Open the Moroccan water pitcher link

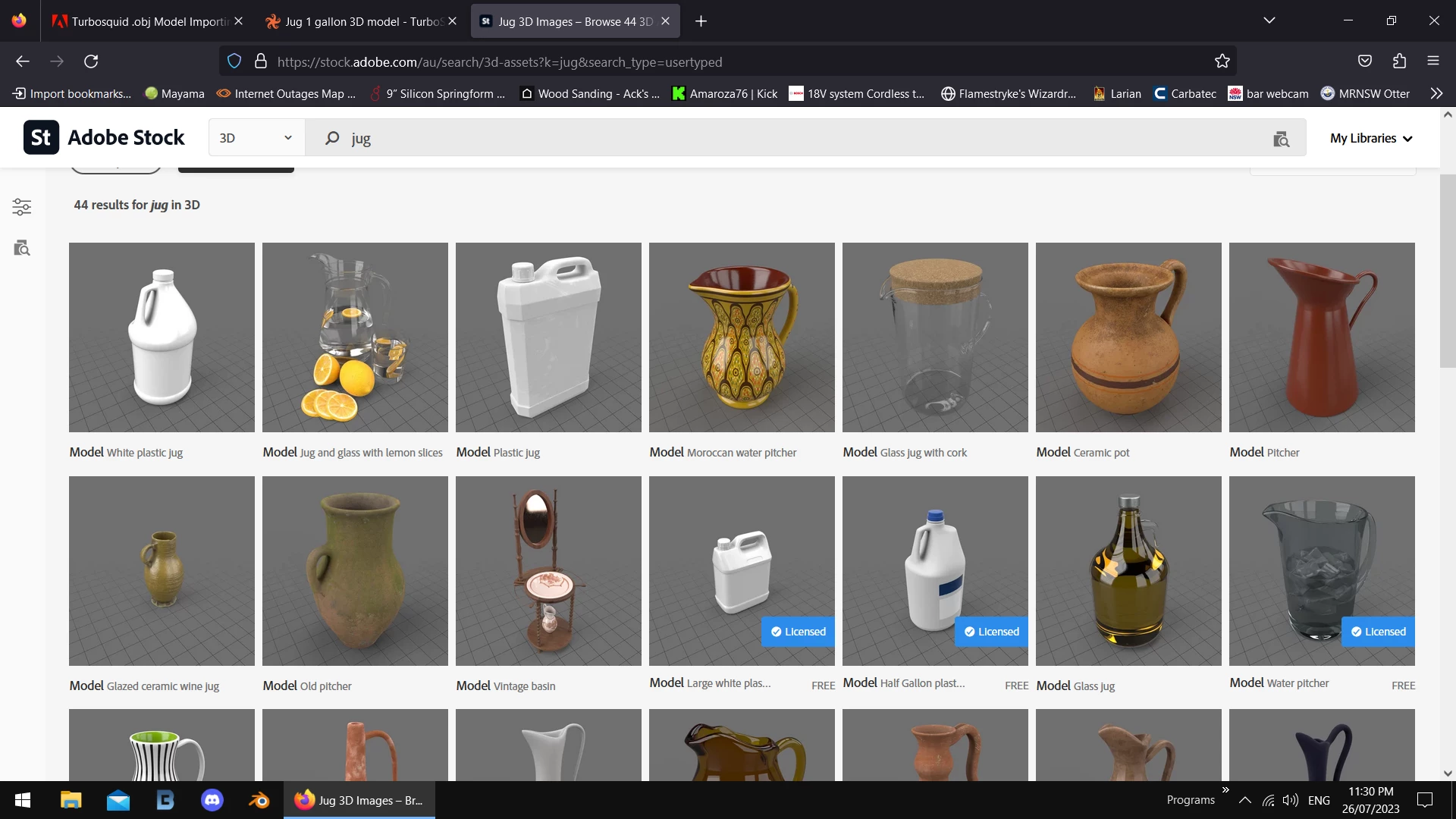741,453
